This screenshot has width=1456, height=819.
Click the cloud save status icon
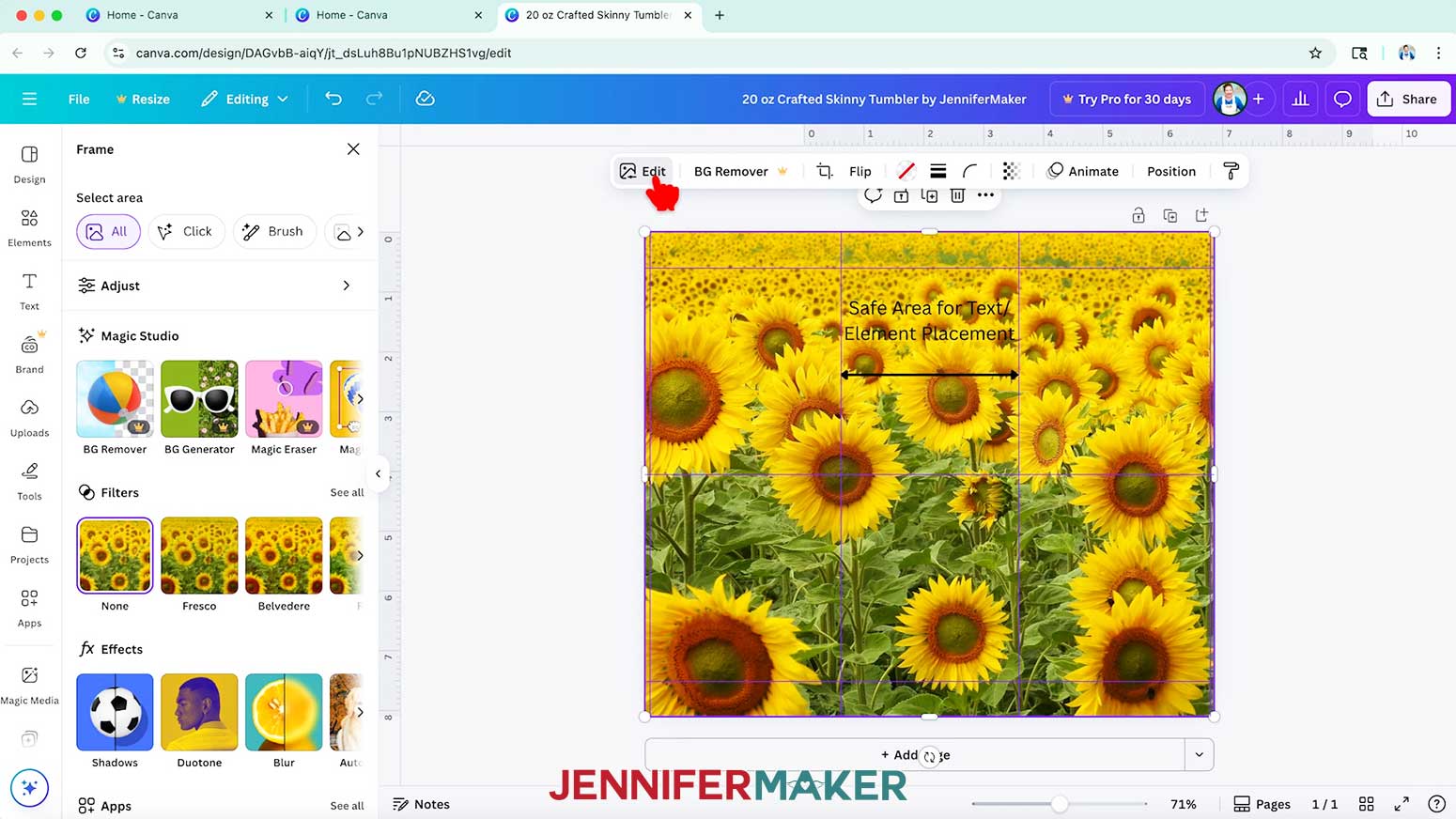click(x=425, y=99)
